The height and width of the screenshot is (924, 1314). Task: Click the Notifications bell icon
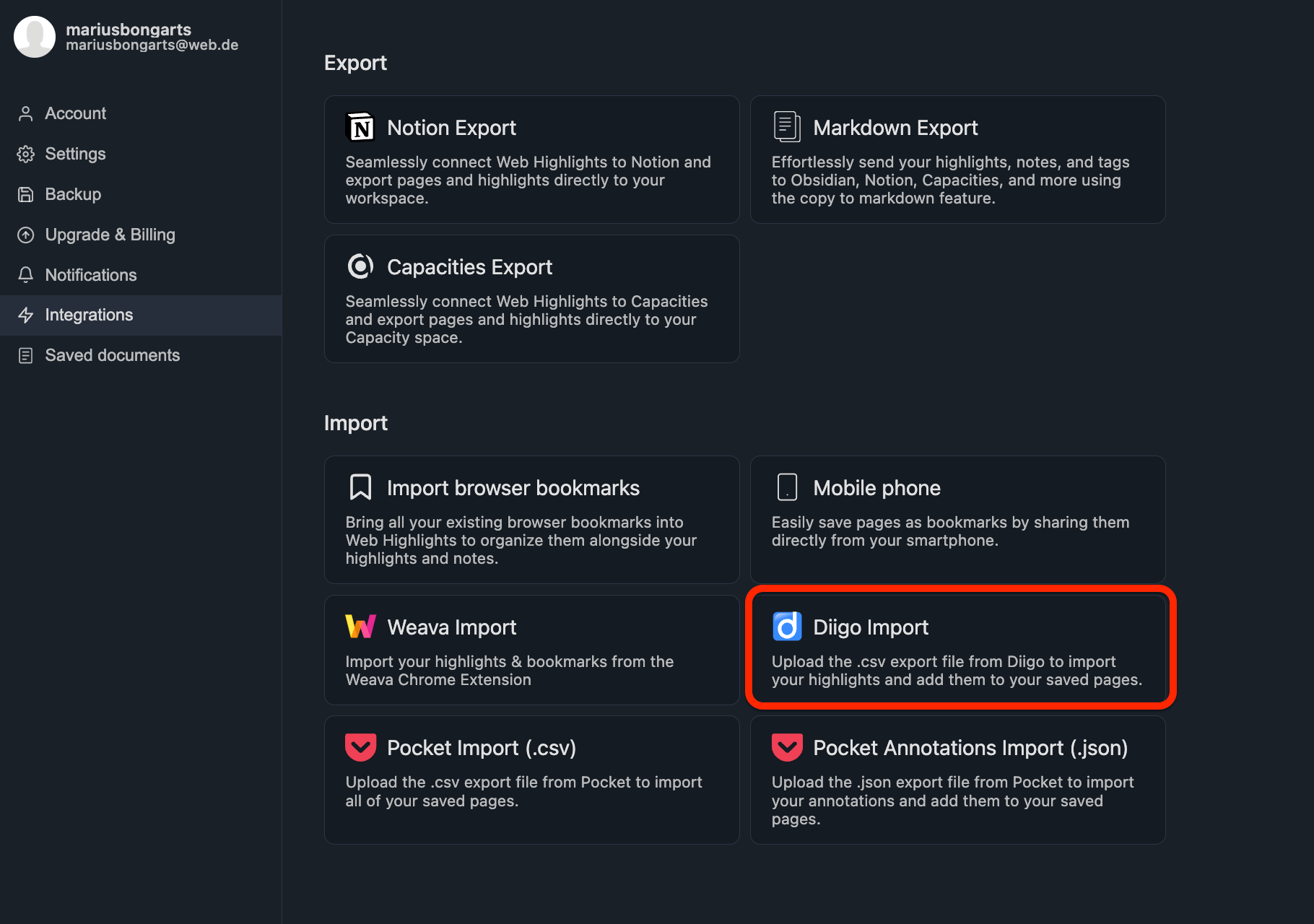(26, 275)
